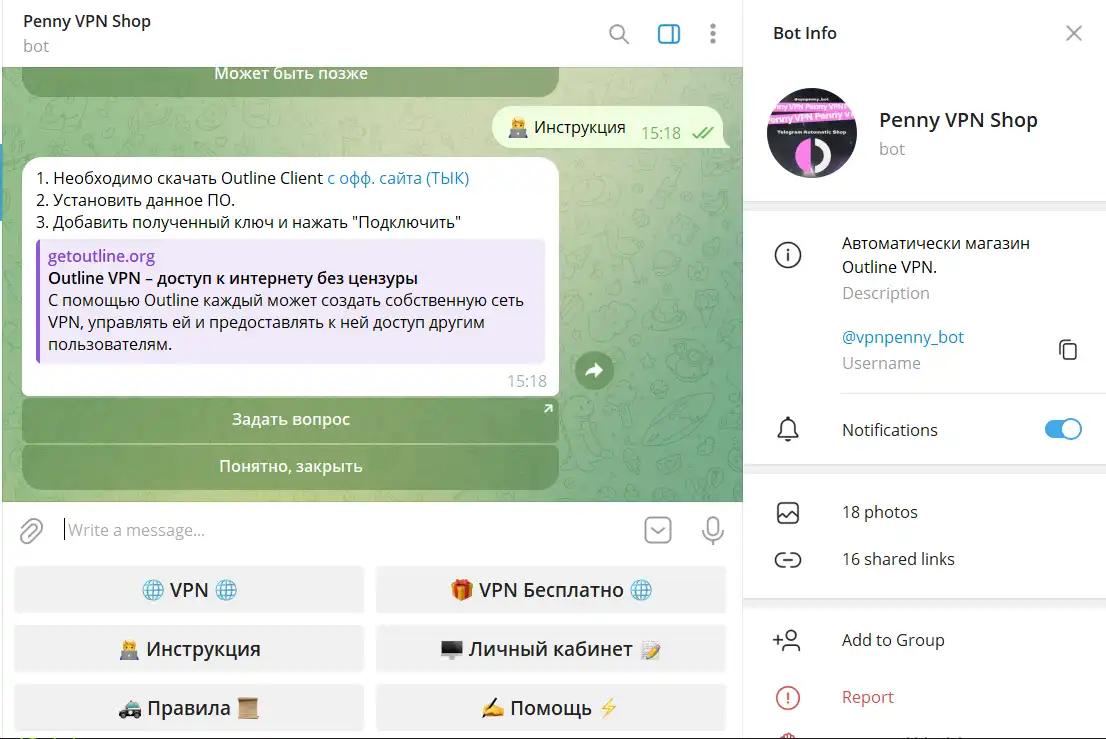
Task: Toggle the right sidebar panel icon
Action: (x=669, y=34)
